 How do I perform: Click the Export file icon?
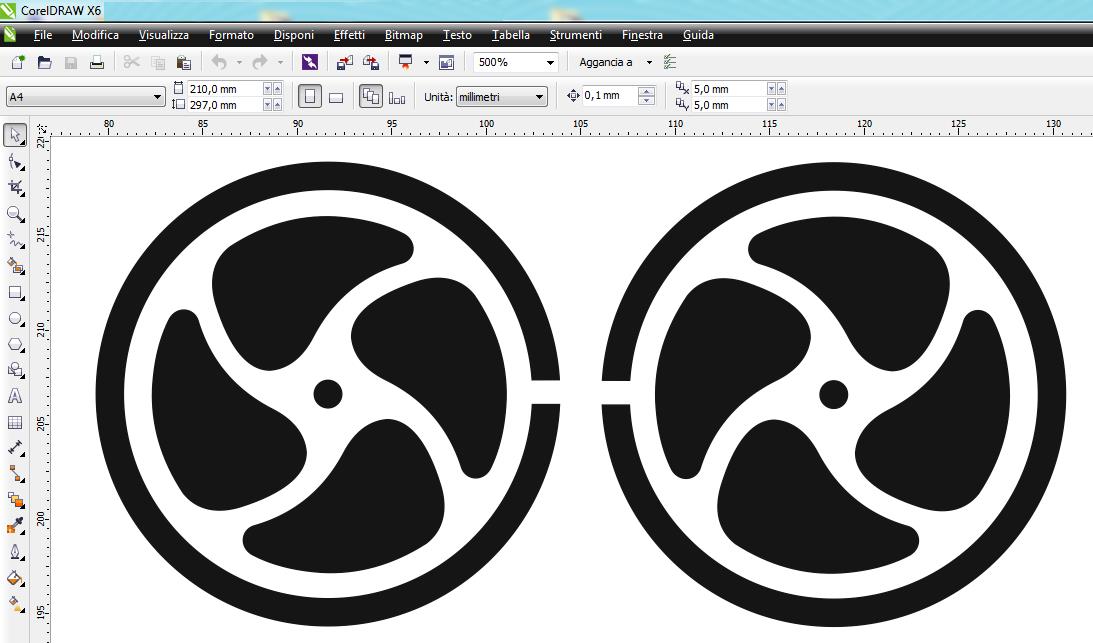(372, 63)
